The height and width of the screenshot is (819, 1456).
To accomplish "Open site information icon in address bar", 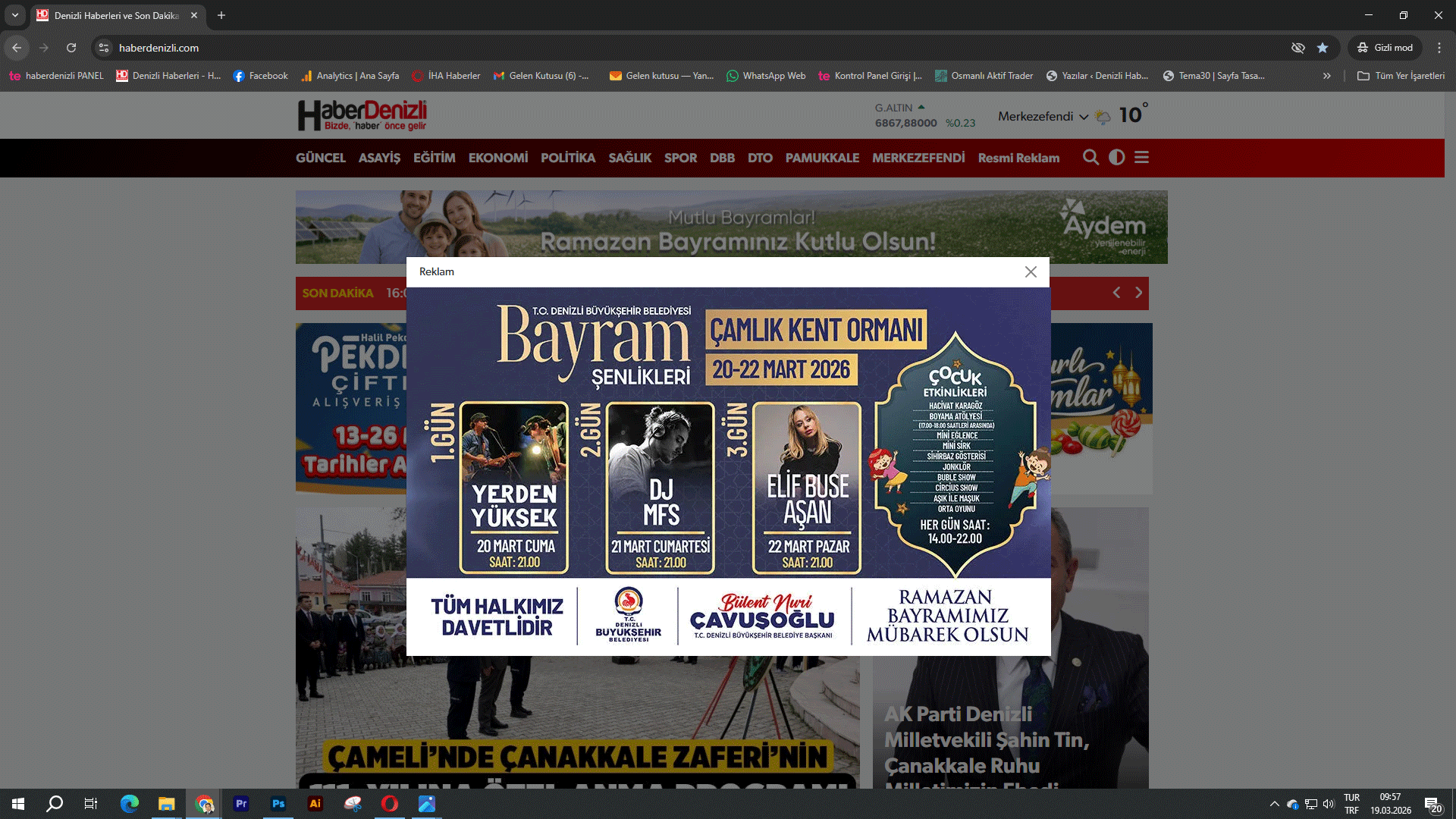I will pos(104,48).
